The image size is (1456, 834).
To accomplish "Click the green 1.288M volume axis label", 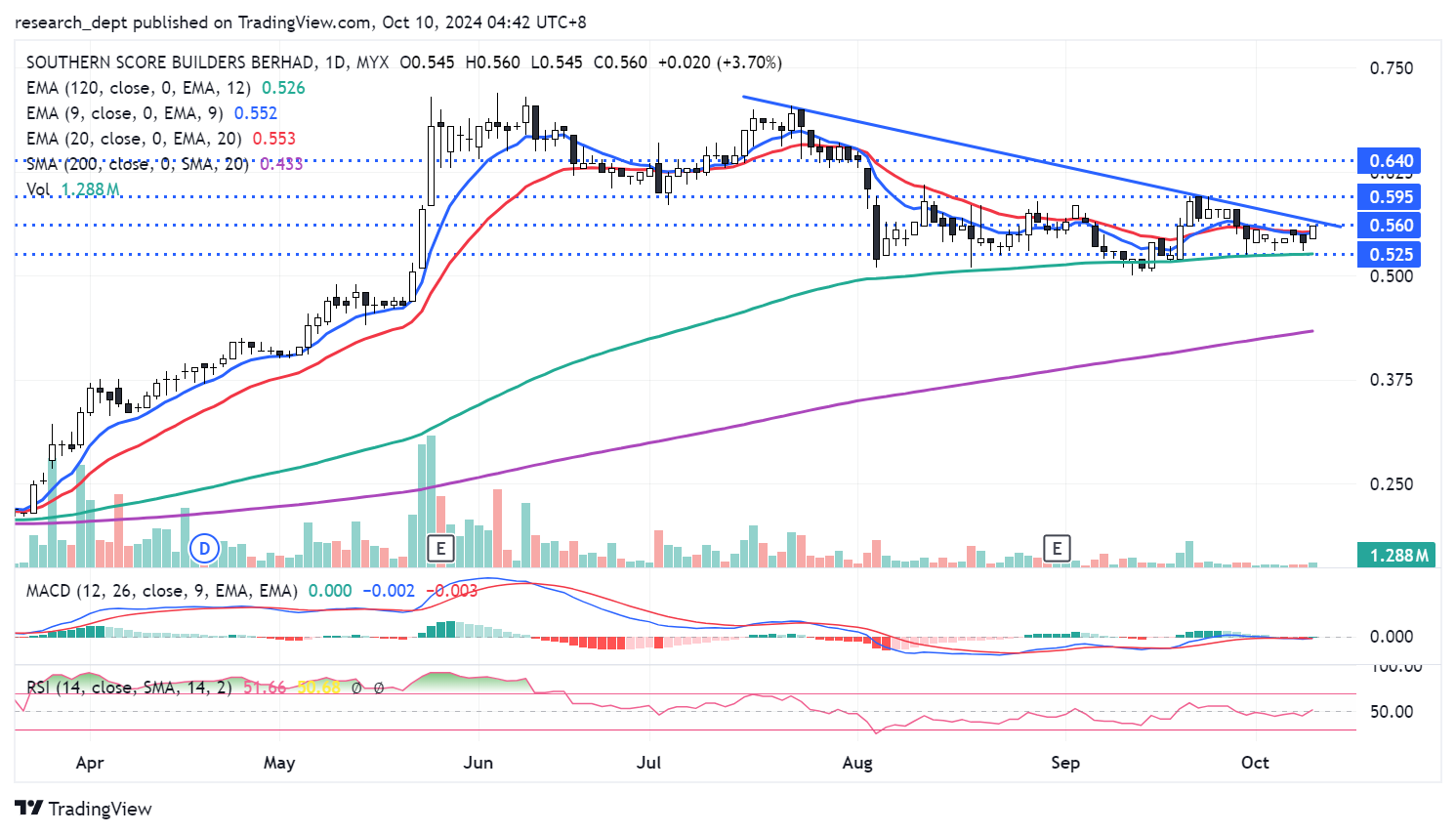I will [1397, 555].
